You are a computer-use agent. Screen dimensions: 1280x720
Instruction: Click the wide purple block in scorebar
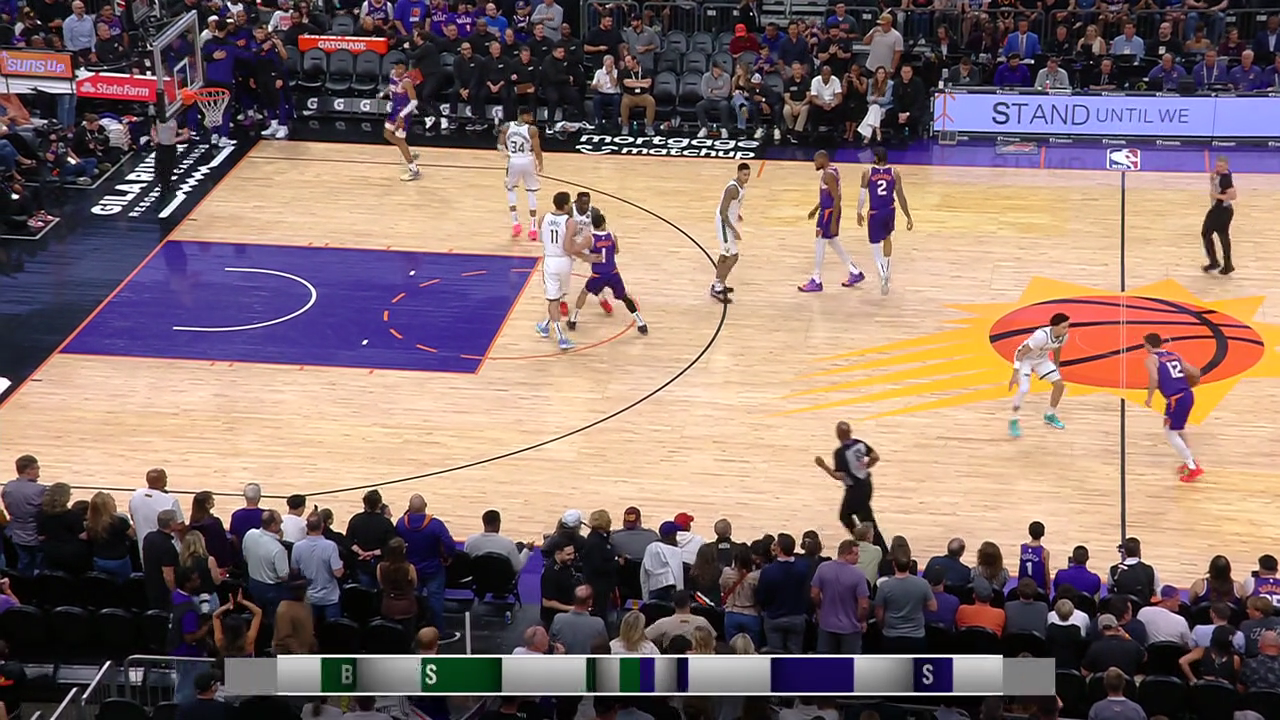(811, 675)
